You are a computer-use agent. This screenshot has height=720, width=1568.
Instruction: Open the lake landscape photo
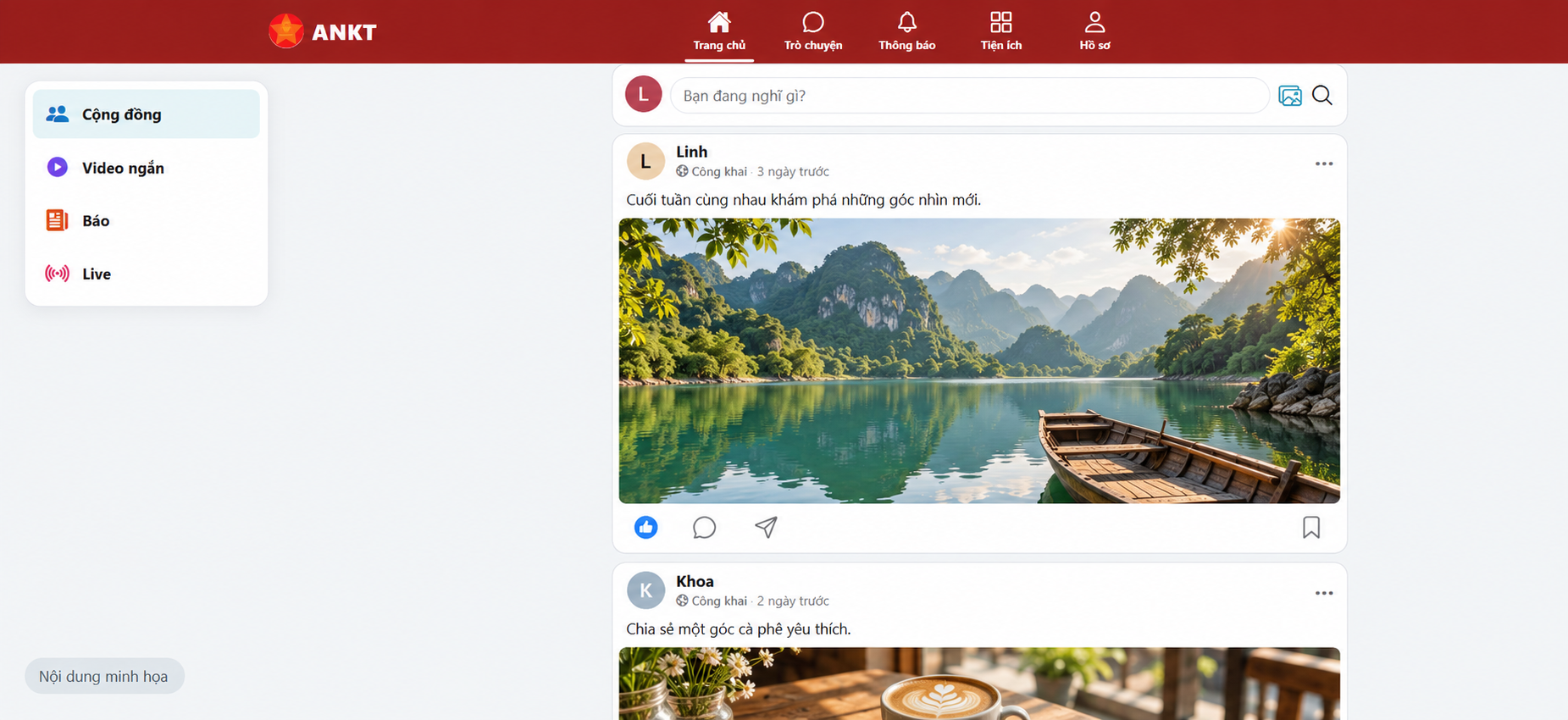click(x=979, y=361)
